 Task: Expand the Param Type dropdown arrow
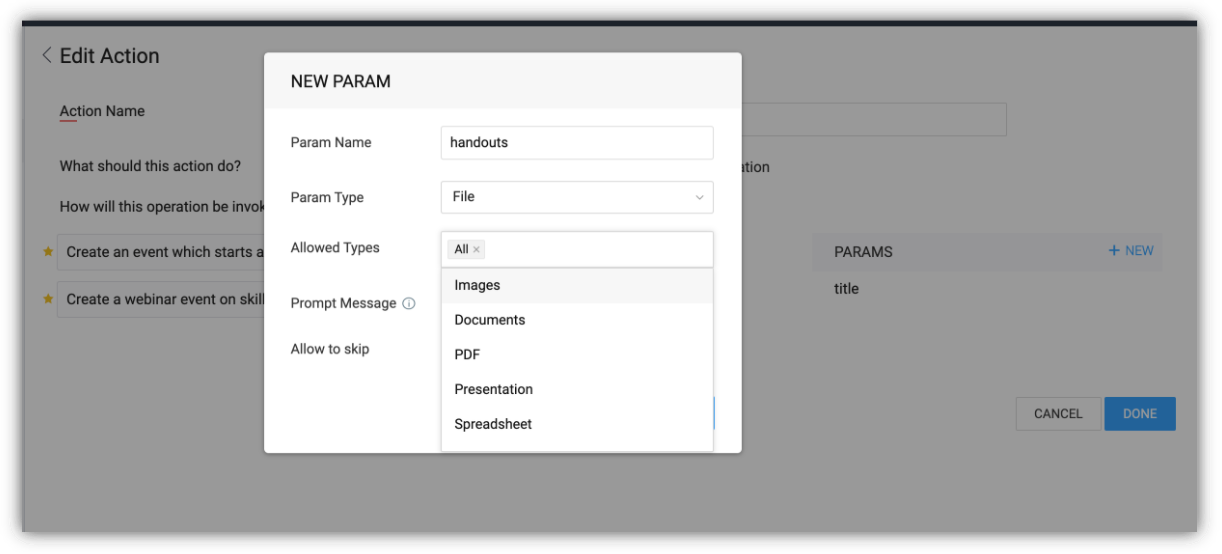(699, 198)
